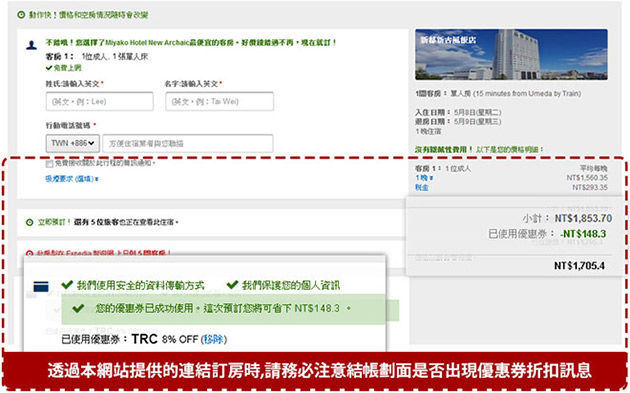Click the NT$1,560.35 nightly rate
Viewport: 630px width, 393px height.
pyautogui.click(x=587, y=178)
